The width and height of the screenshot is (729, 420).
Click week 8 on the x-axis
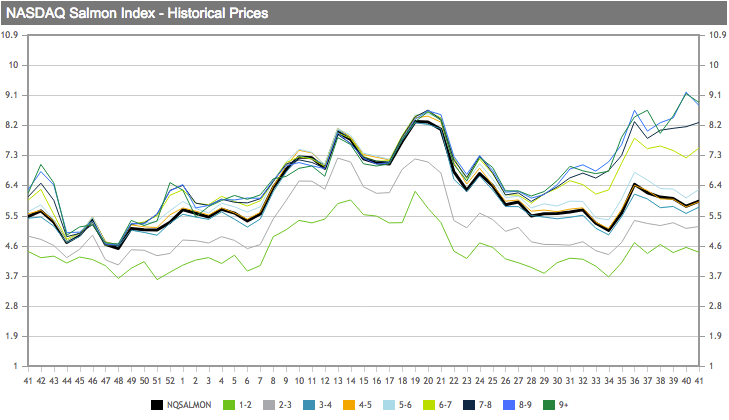[273, 381]
